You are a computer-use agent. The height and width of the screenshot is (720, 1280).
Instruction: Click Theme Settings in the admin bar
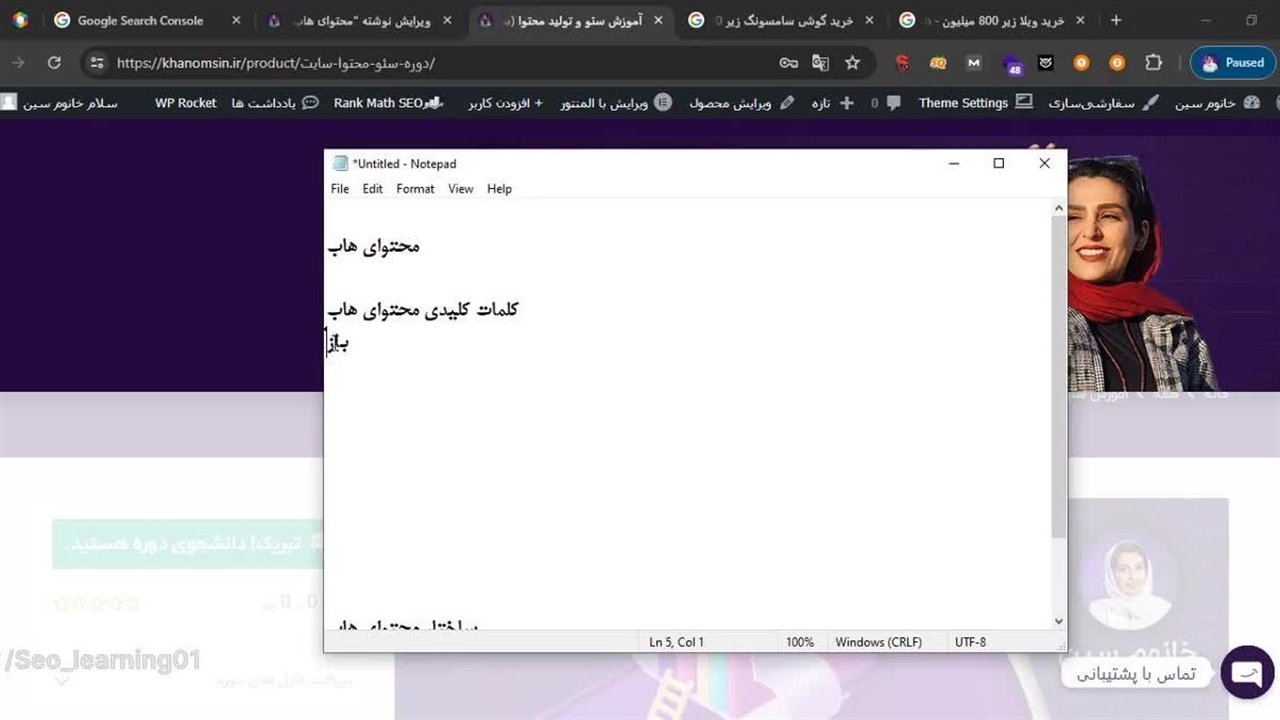(x=963, y=103)
